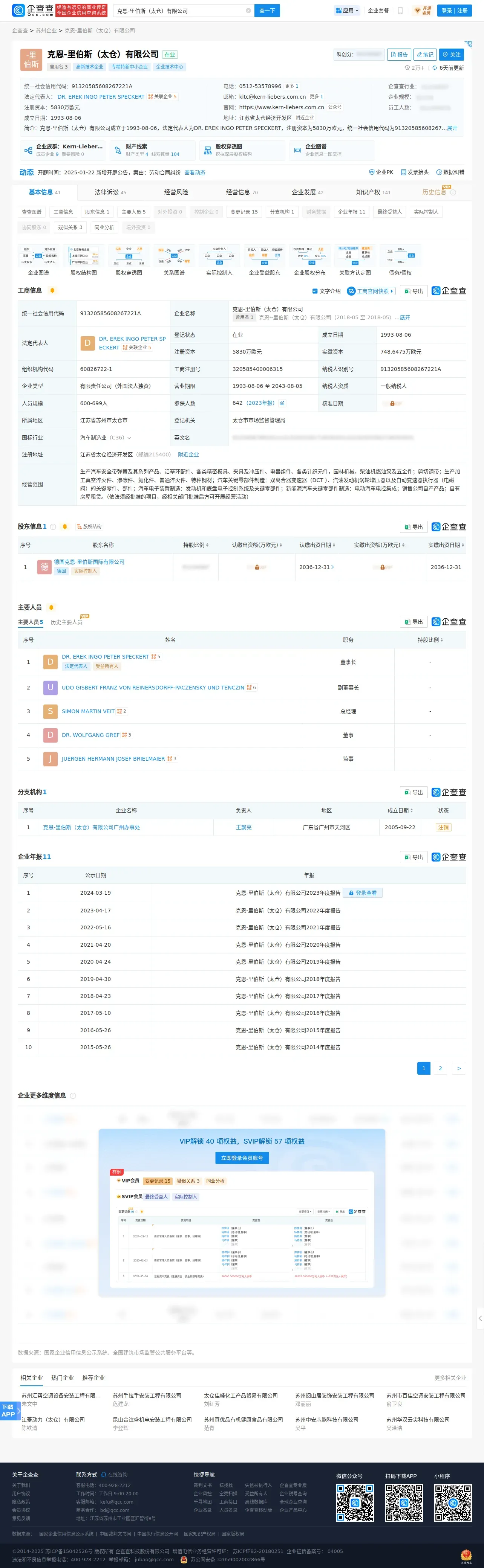The width and height of the screenshot is (484, 1568).
Task: Click the bell icon beside 主要人员
Action: point(51,607)
